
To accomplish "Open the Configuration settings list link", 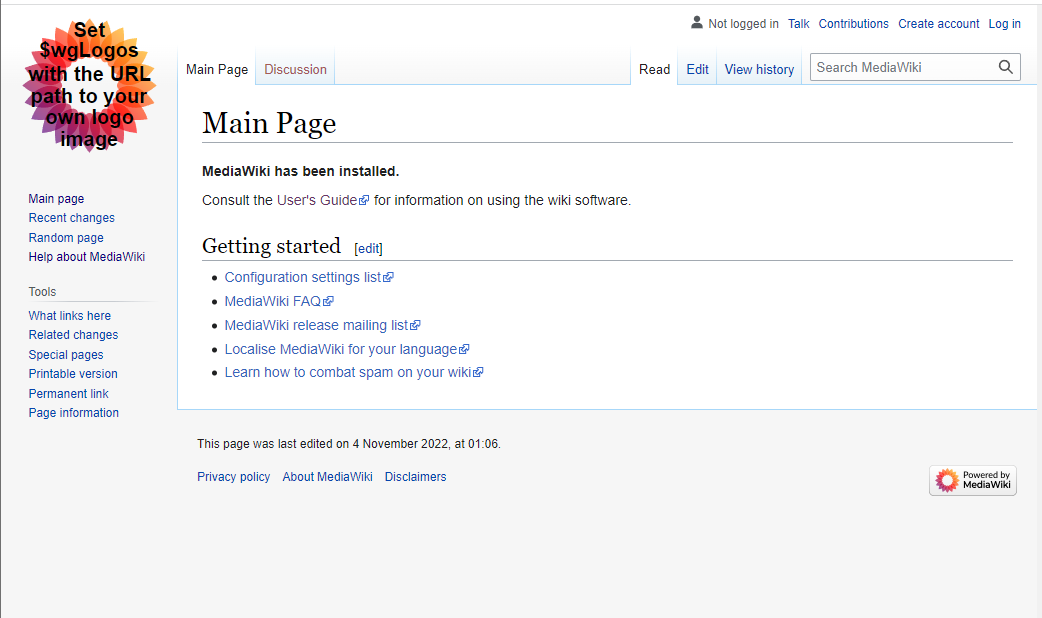I will point(303,277).
